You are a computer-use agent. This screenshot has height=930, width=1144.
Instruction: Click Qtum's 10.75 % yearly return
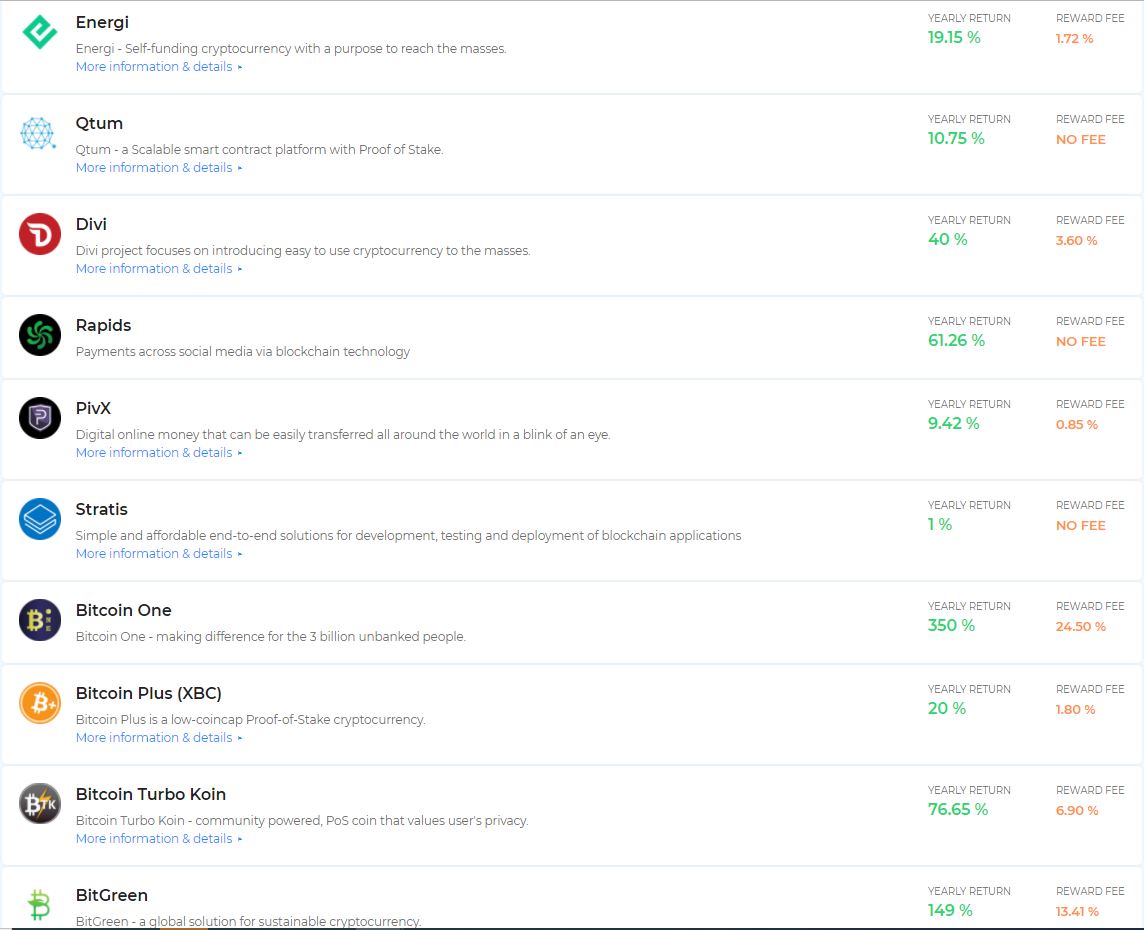click(956, 139)
